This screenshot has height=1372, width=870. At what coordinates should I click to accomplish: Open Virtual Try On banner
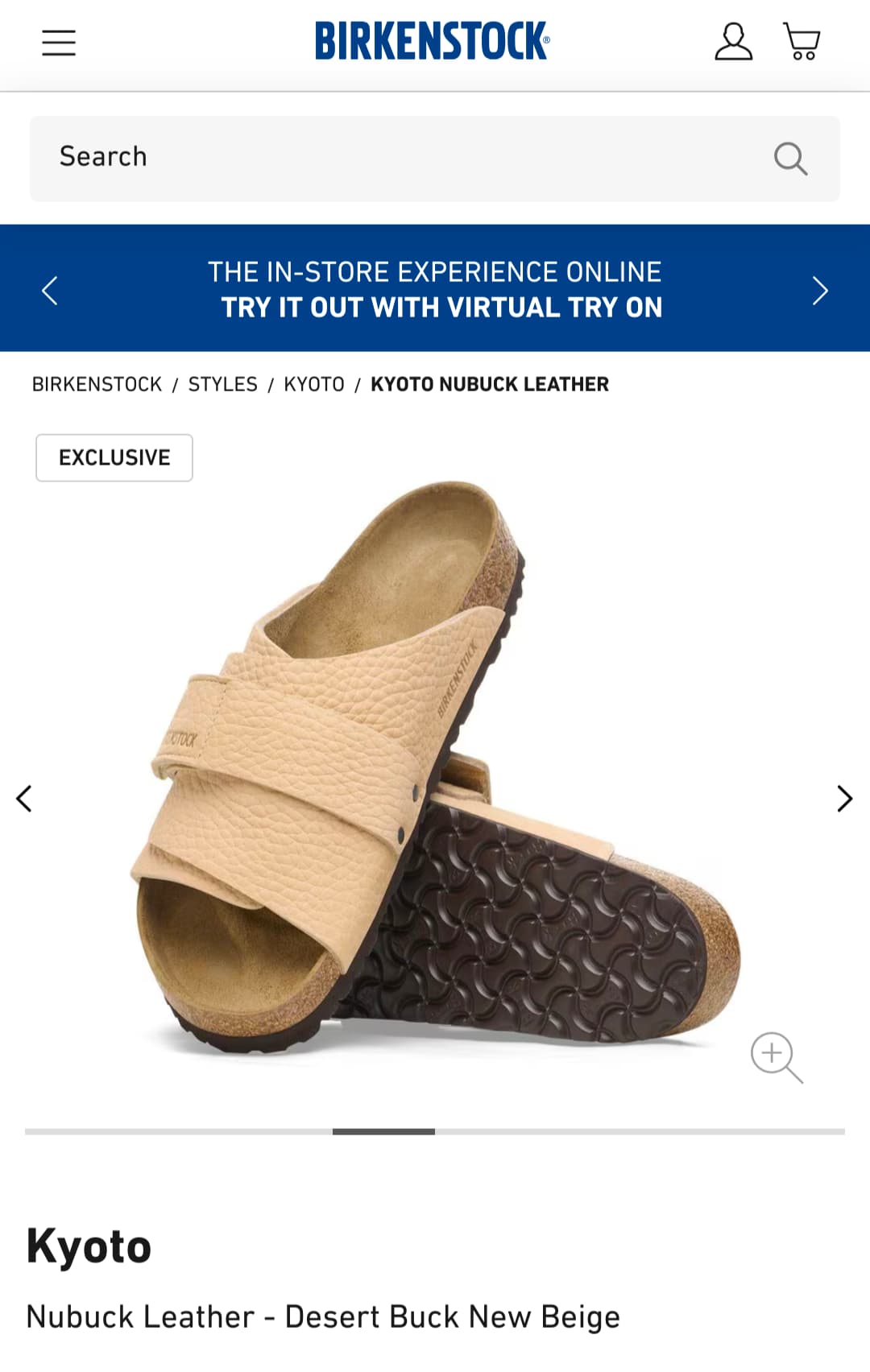coord(435,289)
